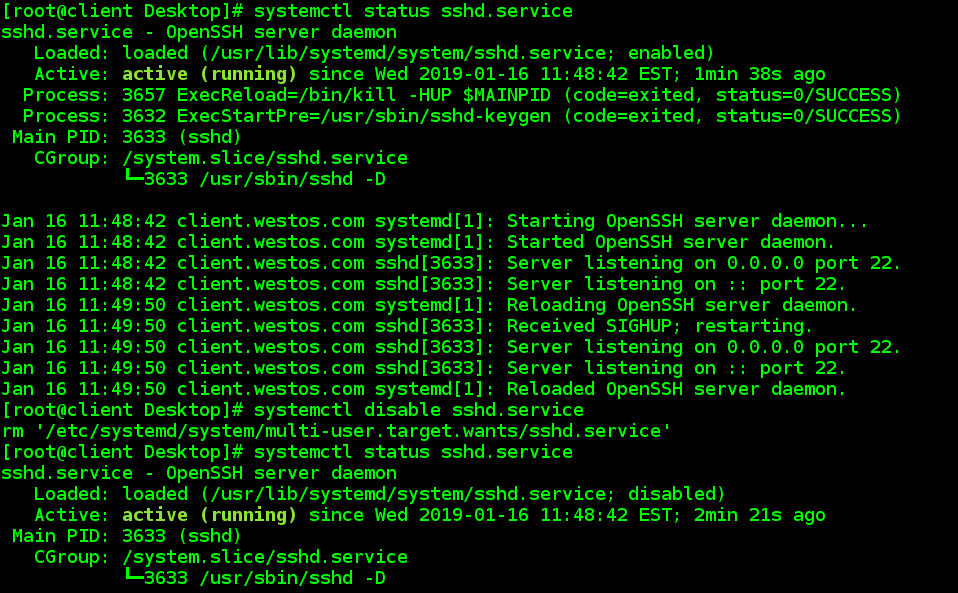The height and width of the screenshot is (593, 958).
Task: Click the 'systemctl status sshd.service' command after the rm line
Action: point(413,452)
